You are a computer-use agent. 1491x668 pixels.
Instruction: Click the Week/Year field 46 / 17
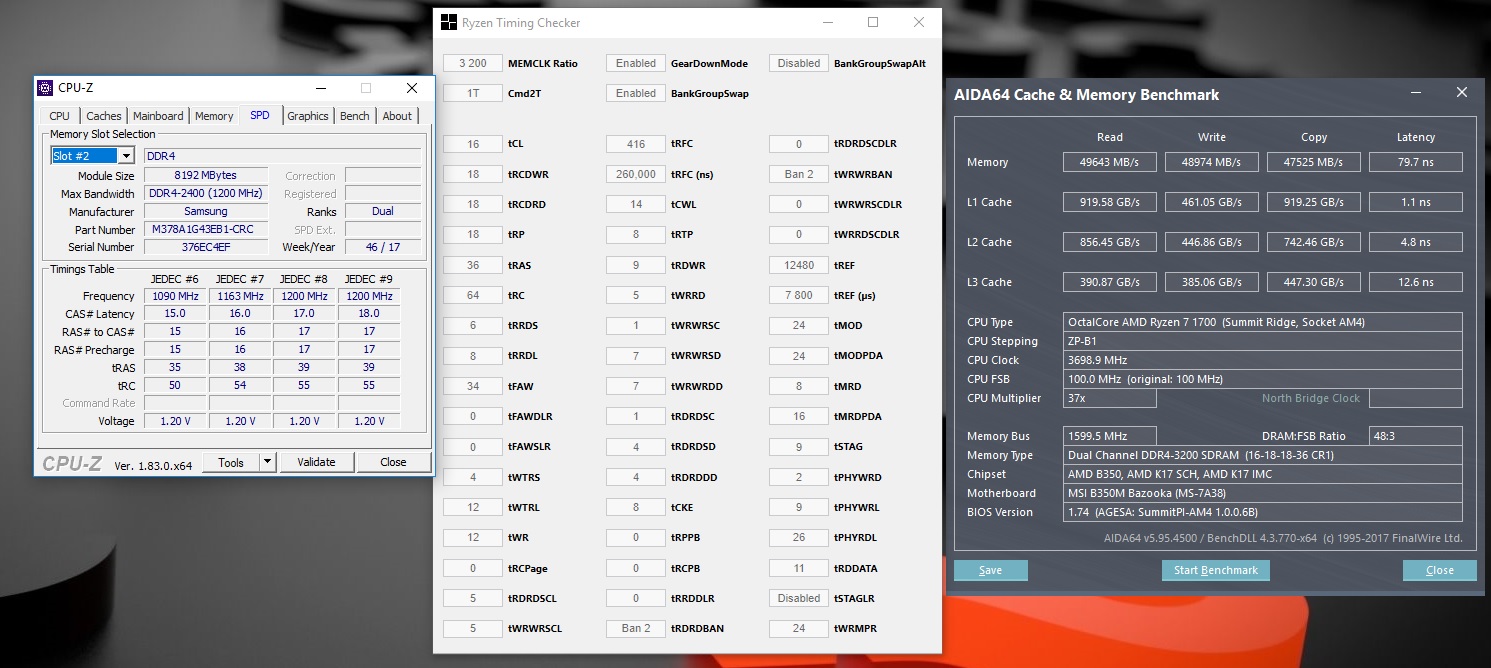coord(383,247)
